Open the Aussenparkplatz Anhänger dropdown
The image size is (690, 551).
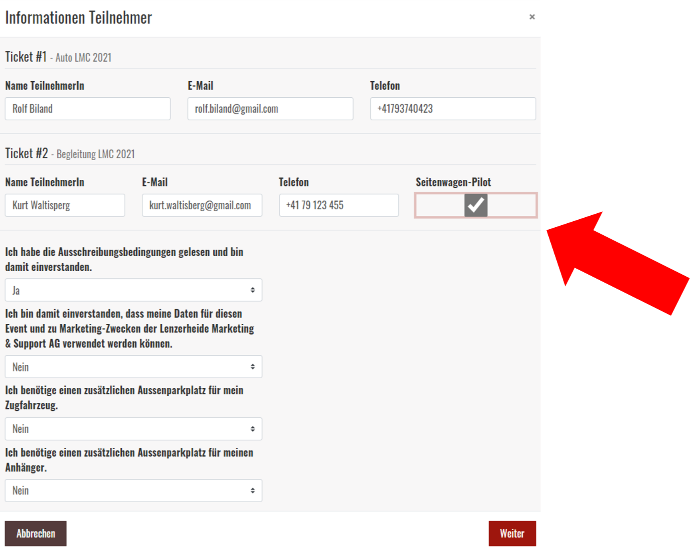pyautogui.click(x=133, y=490)
